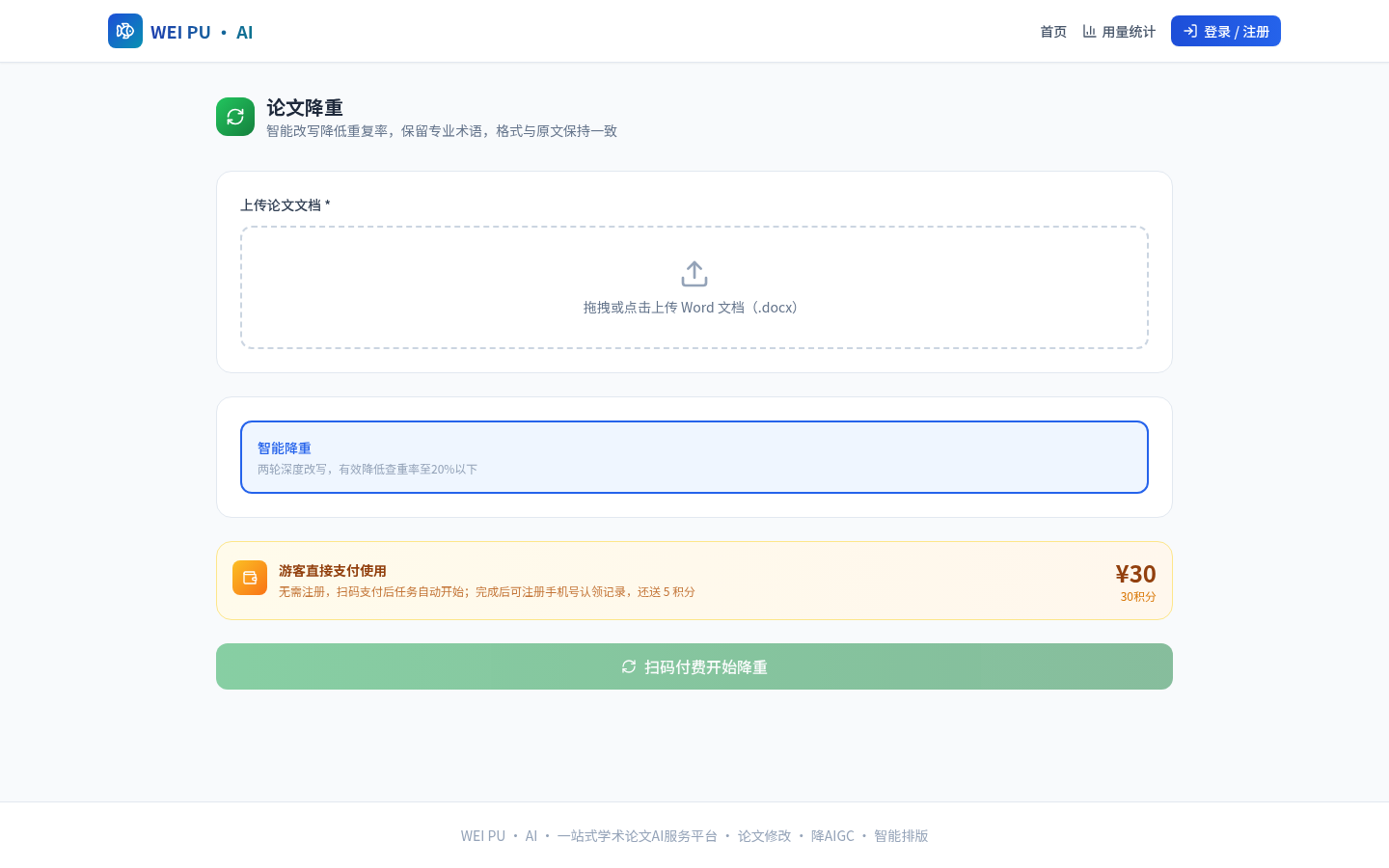Screen dimensions: 1389x868
Task: Click the 游客直接支付使用 heading
Action: tap(333, 571)
